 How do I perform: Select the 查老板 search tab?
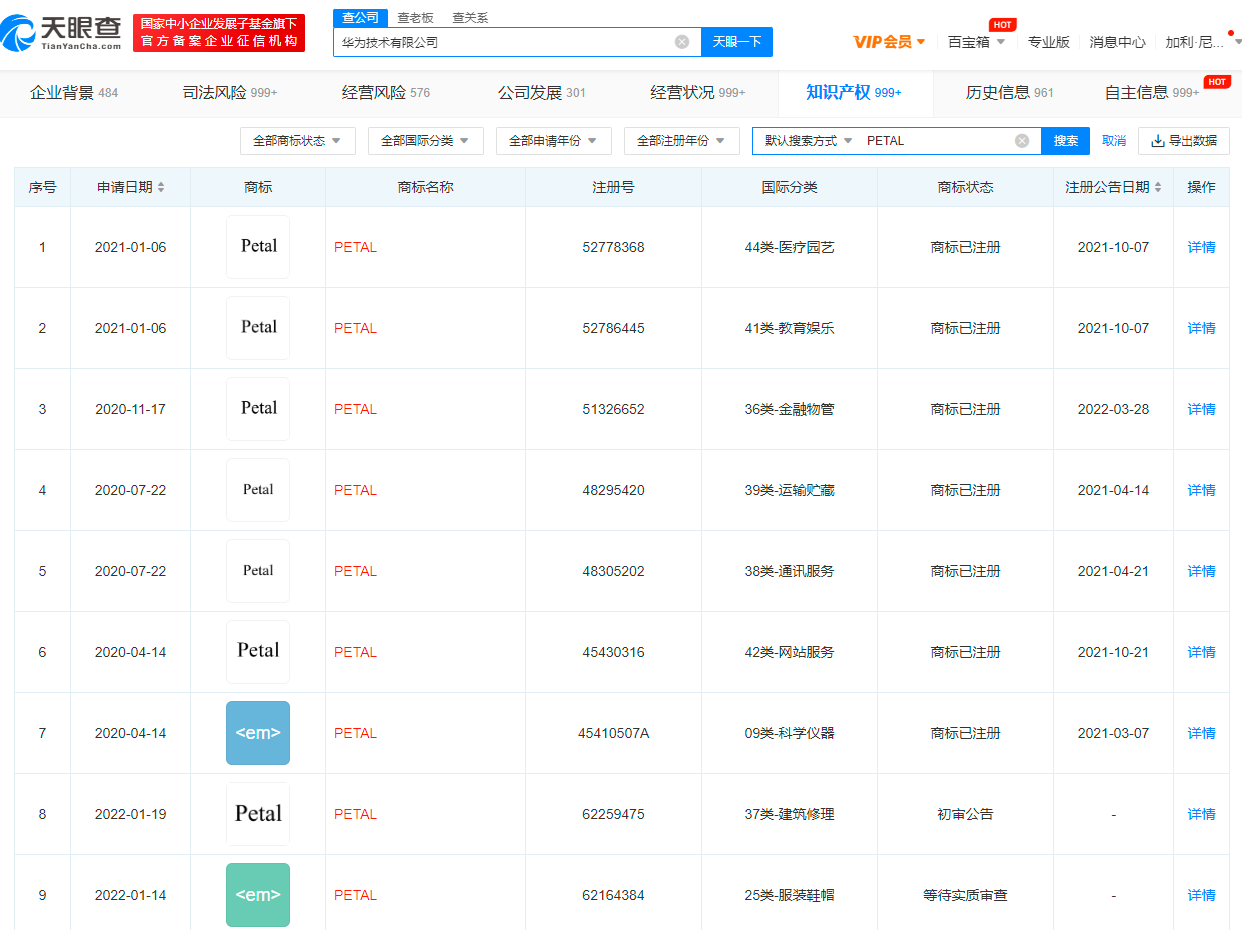[x=415, y=18]
